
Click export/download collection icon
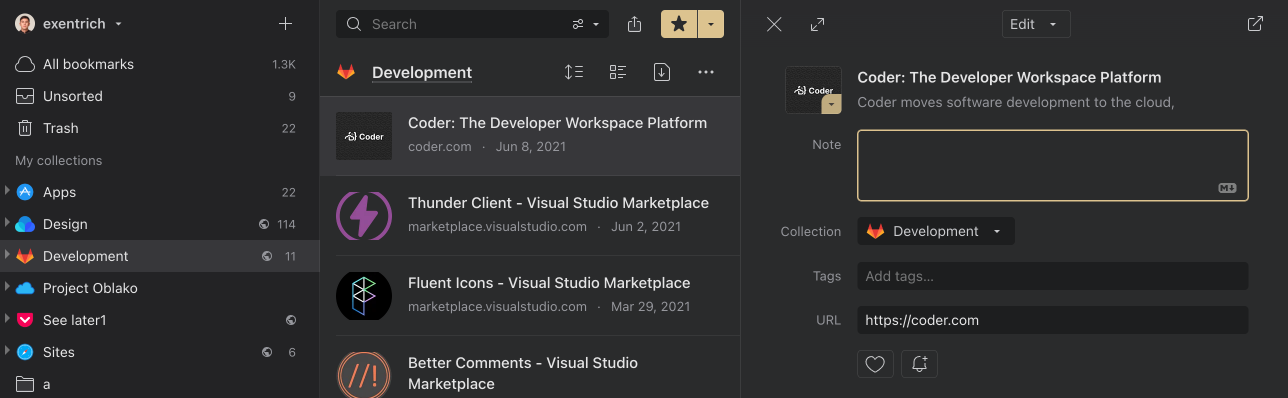661,72
